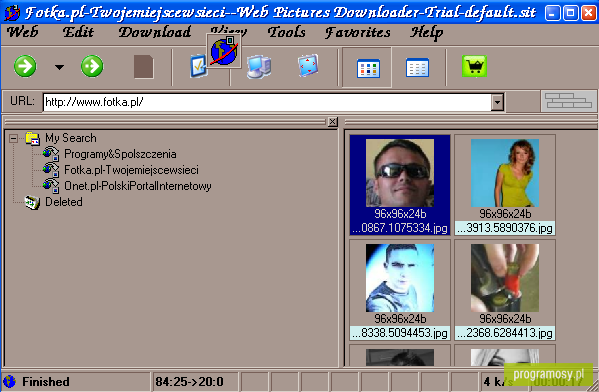Viewport: 599px width, 392px height.
Task: Click the Deleted recycle bin icon
Action: coord(32,202)
